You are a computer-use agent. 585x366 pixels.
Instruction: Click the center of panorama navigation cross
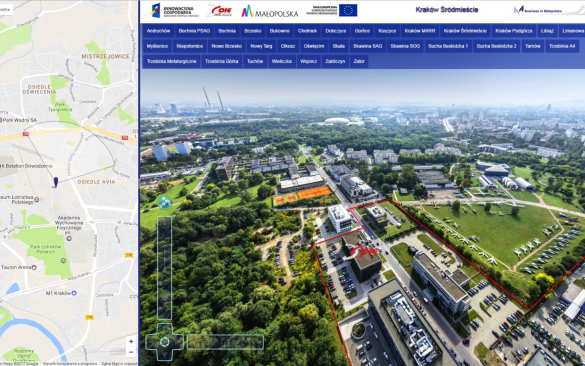tap(165, 341)
